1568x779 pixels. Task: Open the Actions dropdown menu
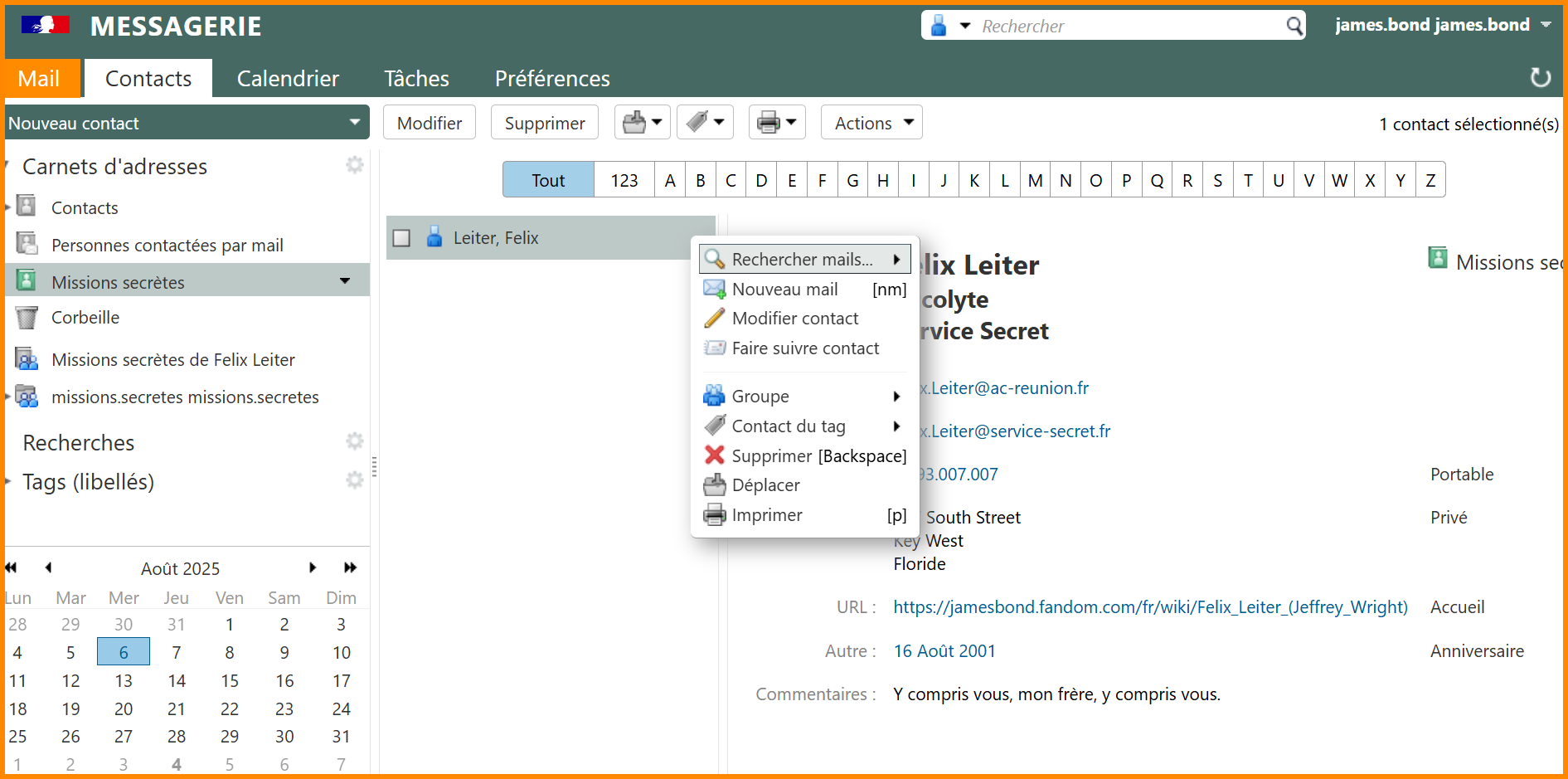(871, 123)
